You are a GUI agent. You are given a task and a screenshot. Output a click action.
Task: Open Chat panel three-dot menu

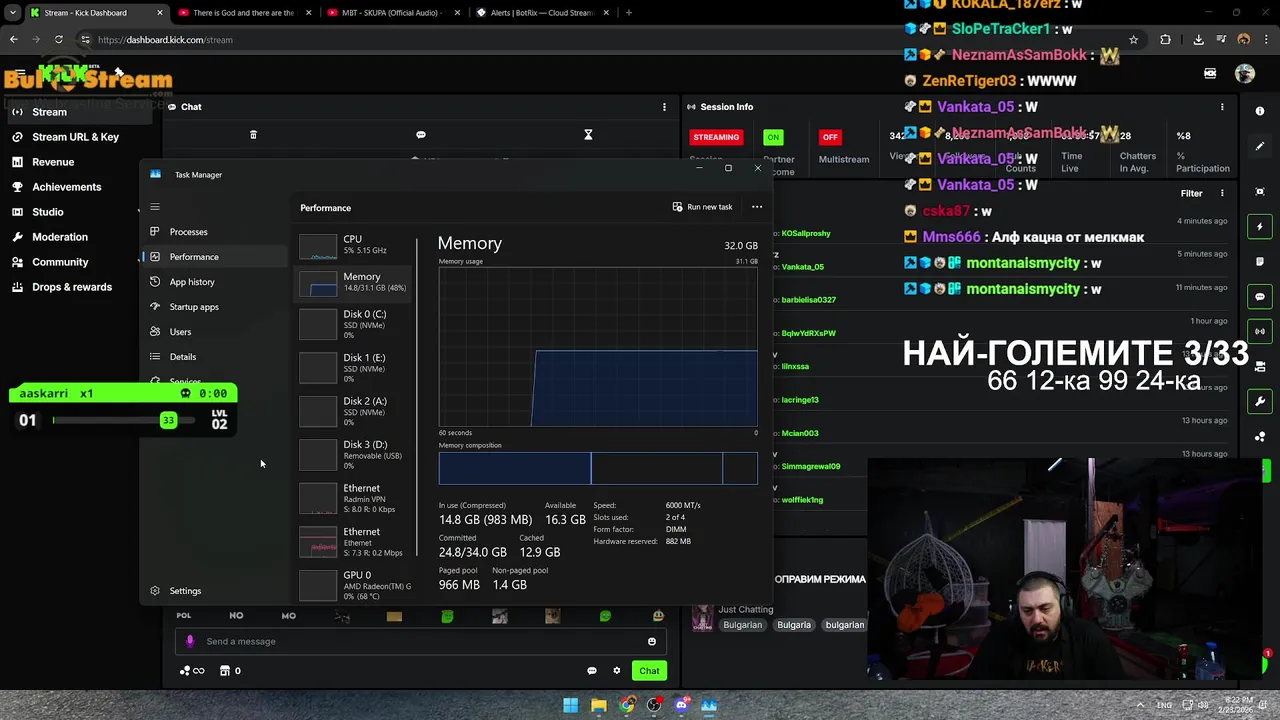[664, 107]
